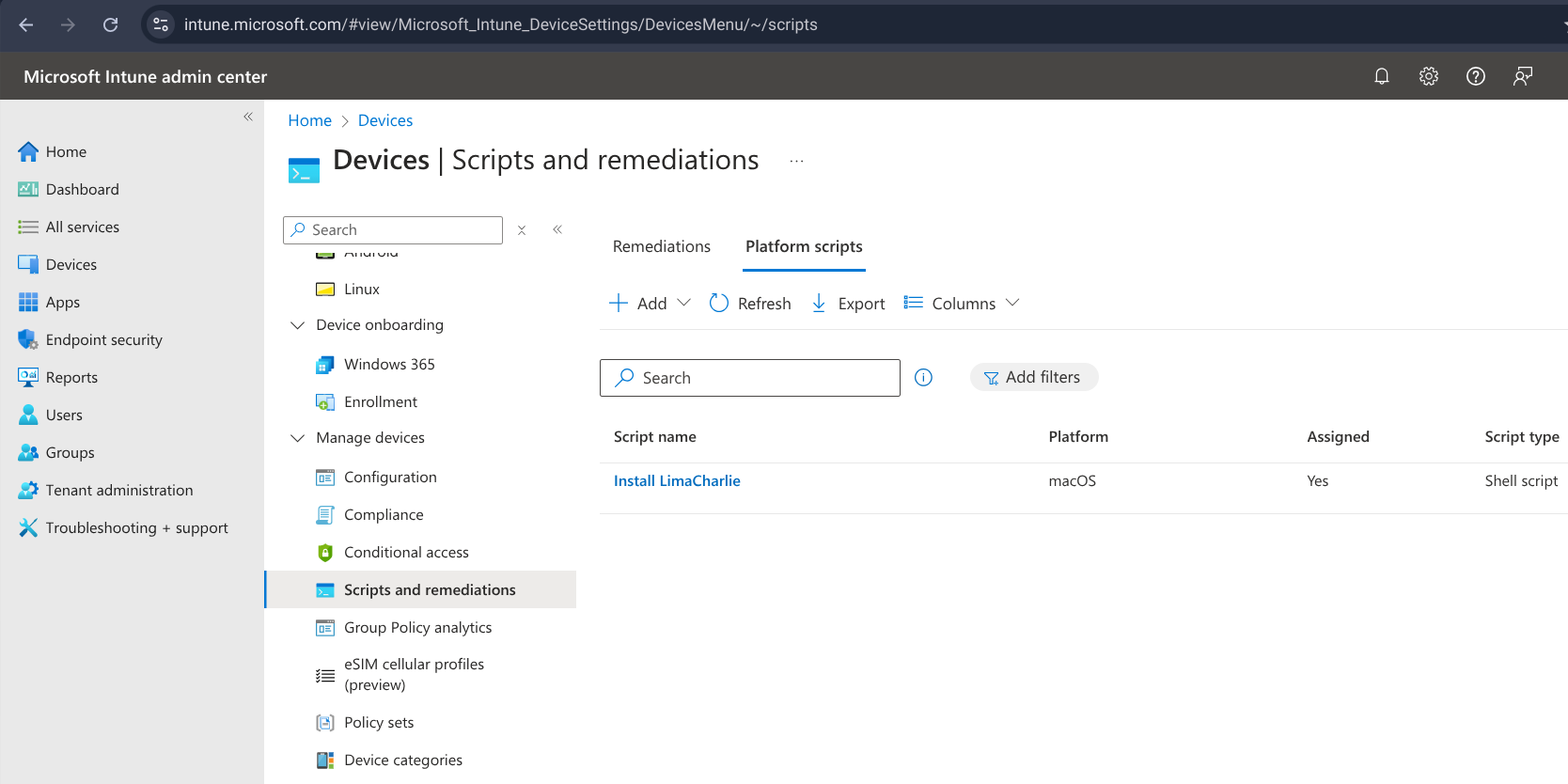Click the Devices monitor icon in sidebar
The width and height of the screenshot is (1568, 784).
pos(28,264)
